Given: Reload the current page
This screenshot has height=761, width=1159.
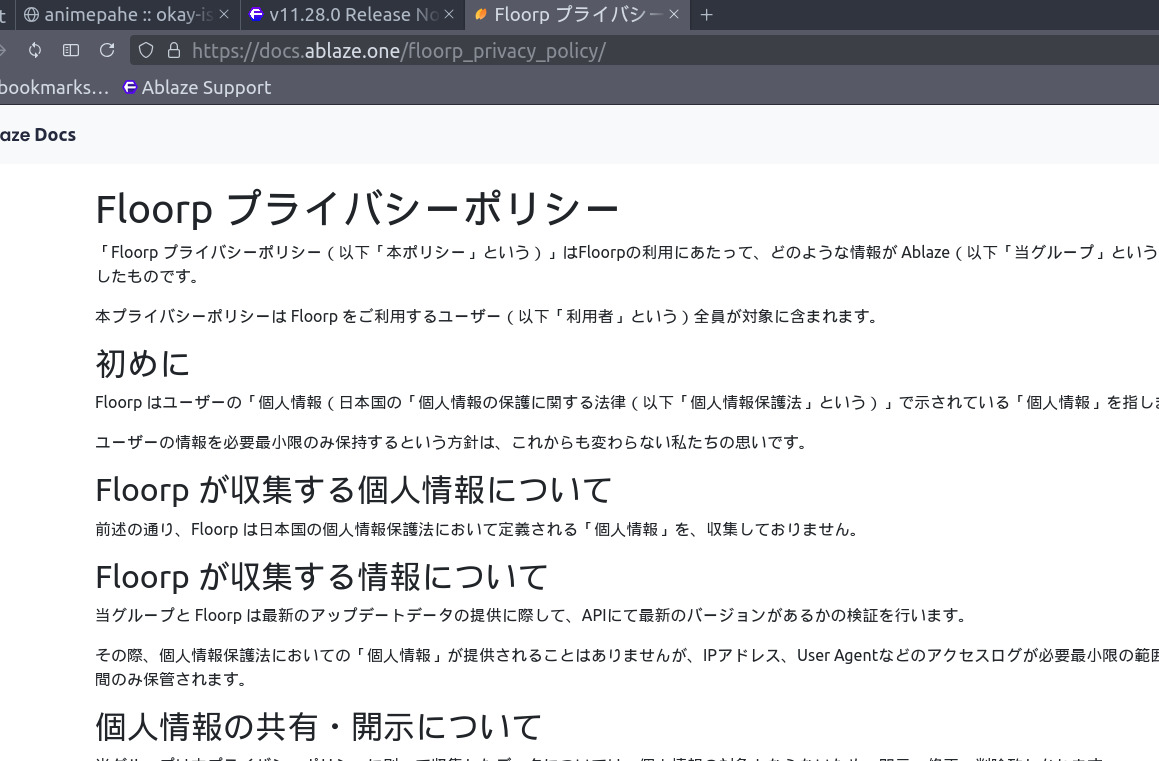Looking at the screenshot, I should coord(107,50).
